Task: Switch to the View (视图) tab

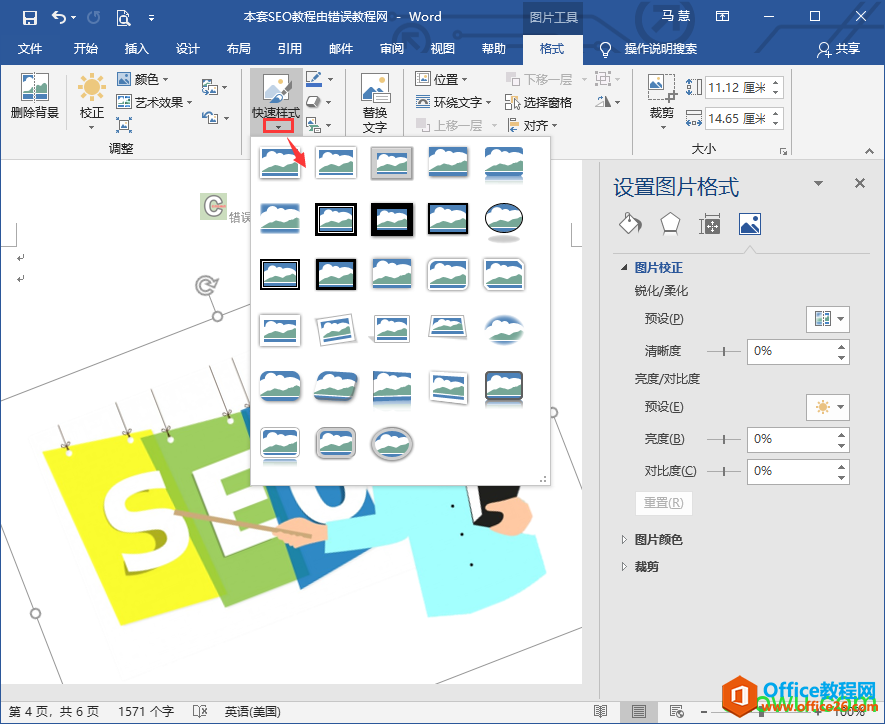Action: click(442, 49)
